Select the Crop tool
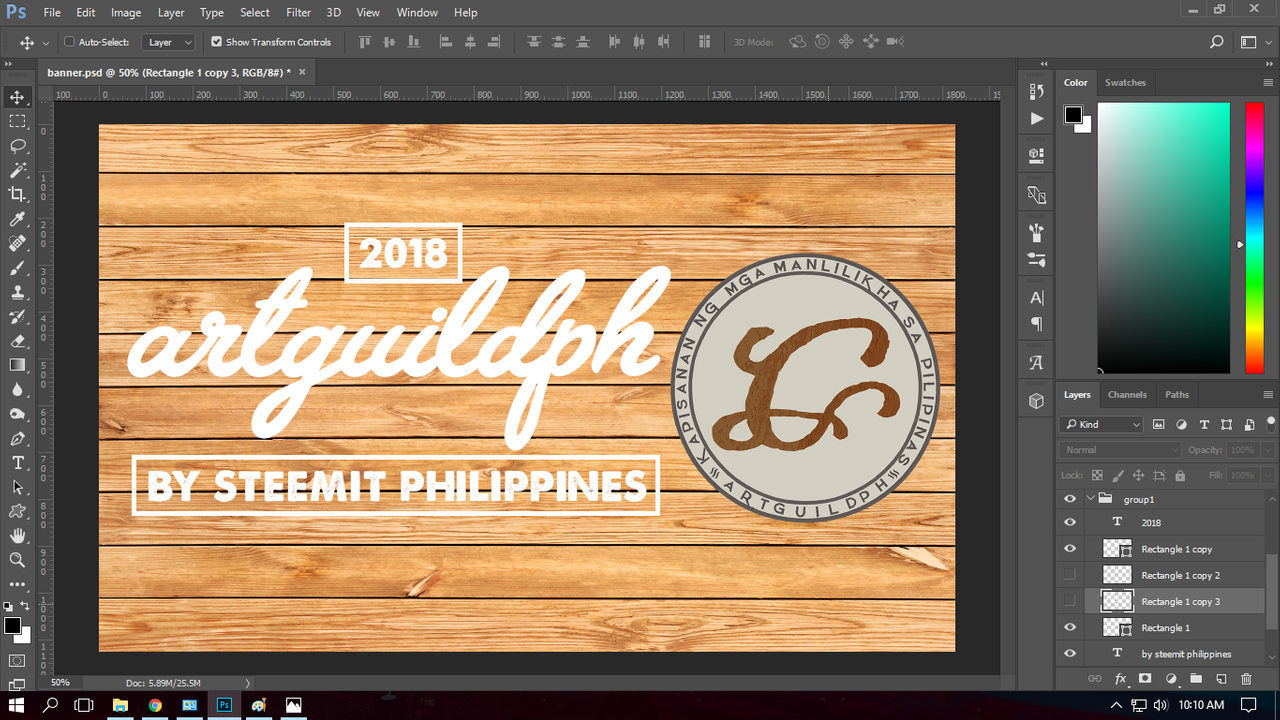The height and width of the screenshot is (720, 1280). [x=17, y=194]
